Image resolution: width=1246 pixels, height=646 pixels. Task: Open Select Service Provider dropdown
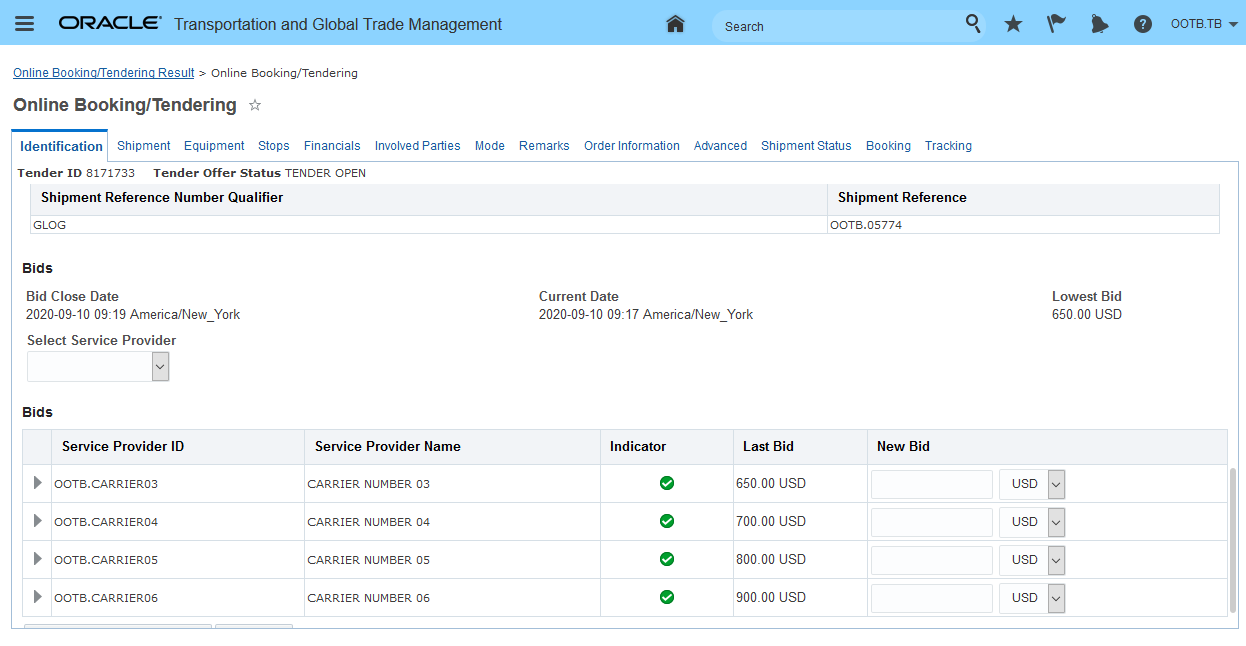click(x=160, y=367)
